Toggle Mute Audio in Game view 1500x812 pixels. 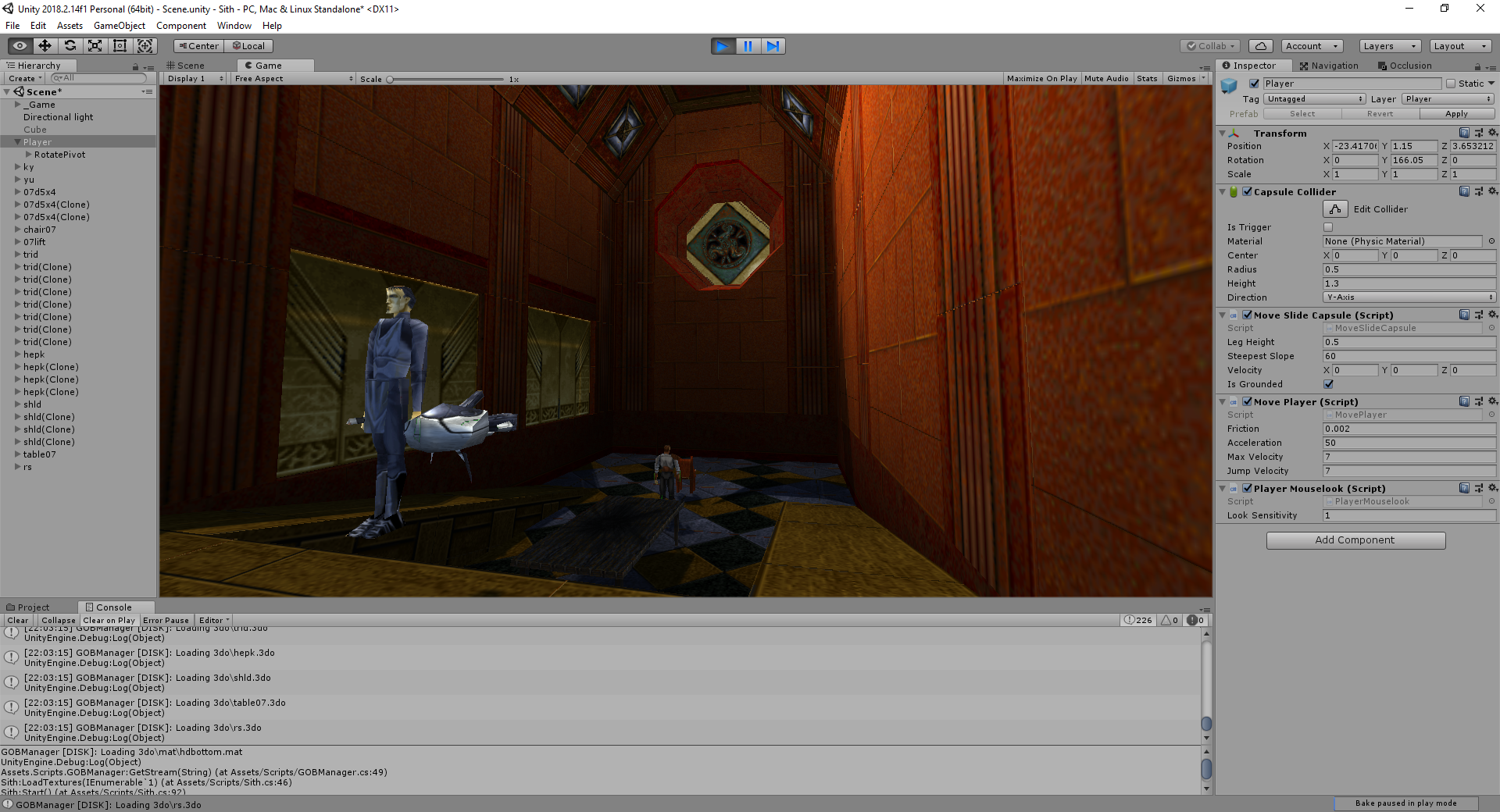(x=1106, y=79)
